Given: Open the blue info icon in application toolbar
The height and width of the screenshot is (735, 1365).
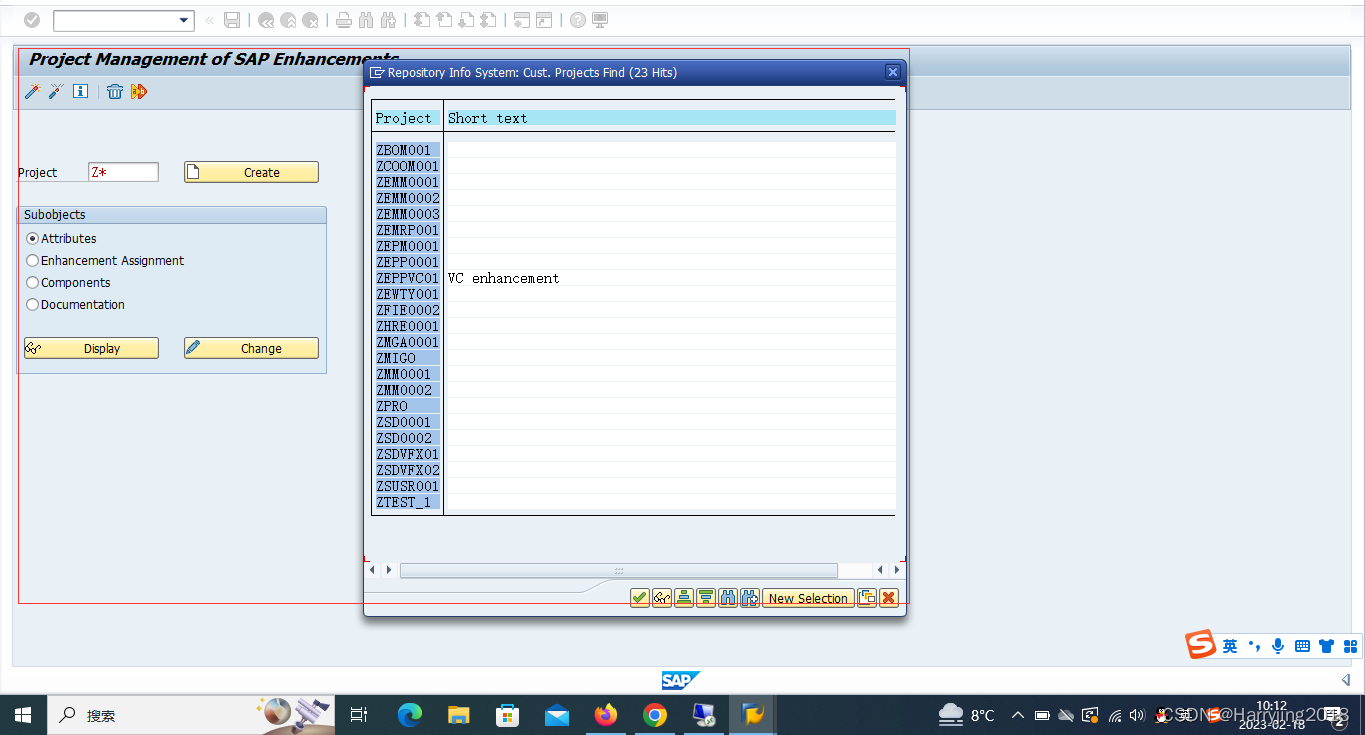Looking at the screenshot, I should 80,91.
